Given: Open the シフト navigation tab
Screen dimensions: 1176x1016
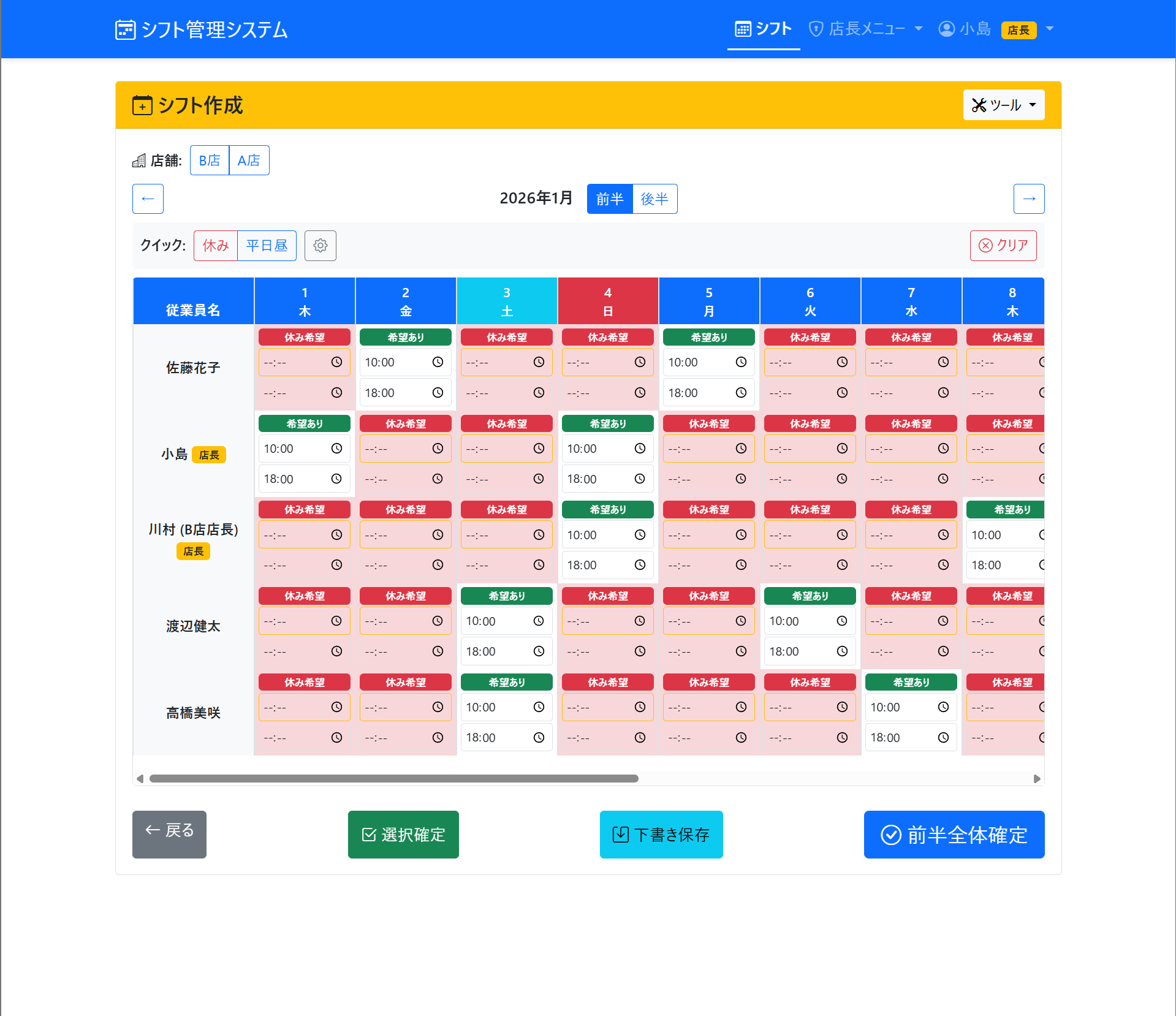Looking at the screenshot, I should (x=763, y=29).
